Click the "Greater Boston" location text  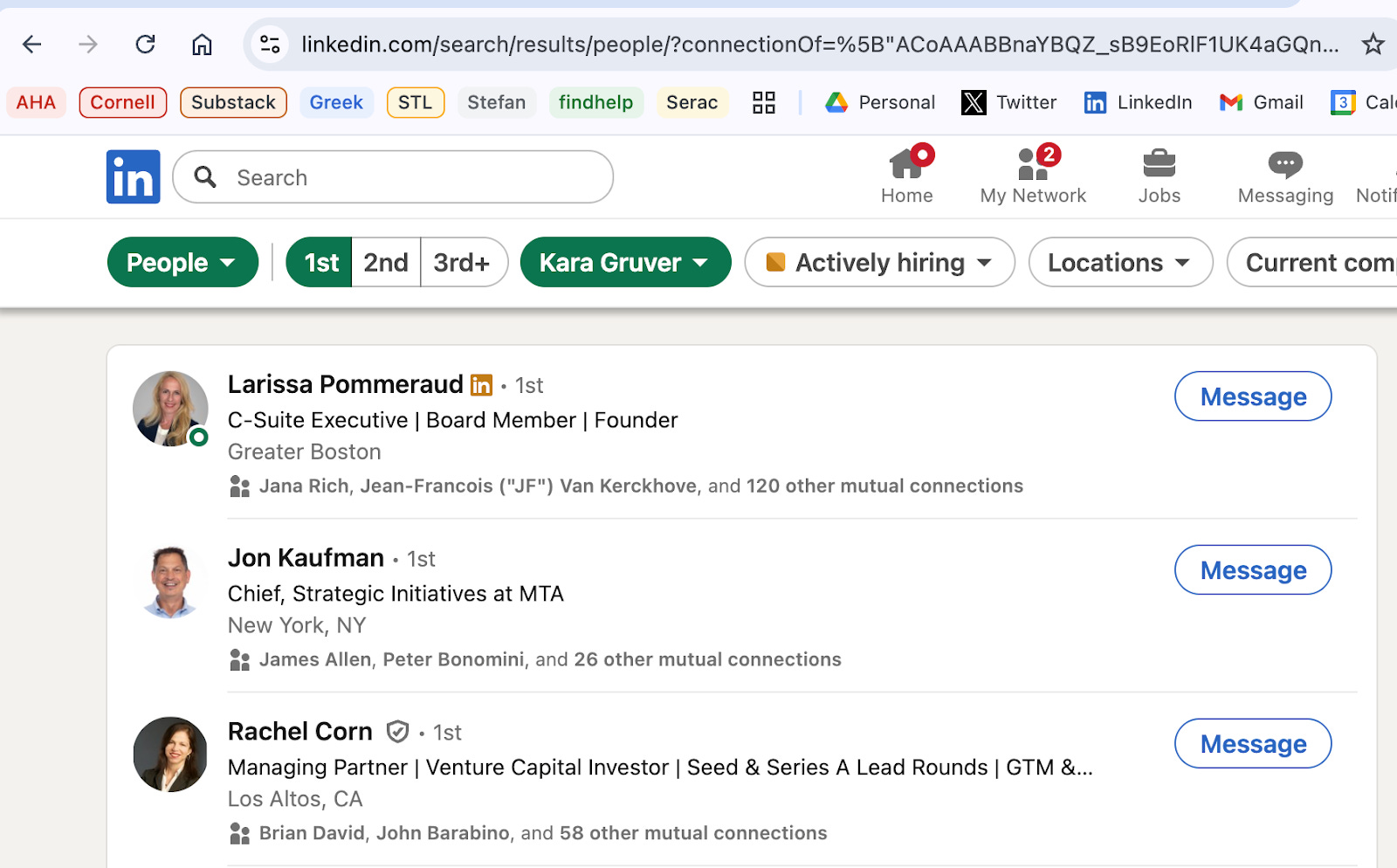point(305,452)
